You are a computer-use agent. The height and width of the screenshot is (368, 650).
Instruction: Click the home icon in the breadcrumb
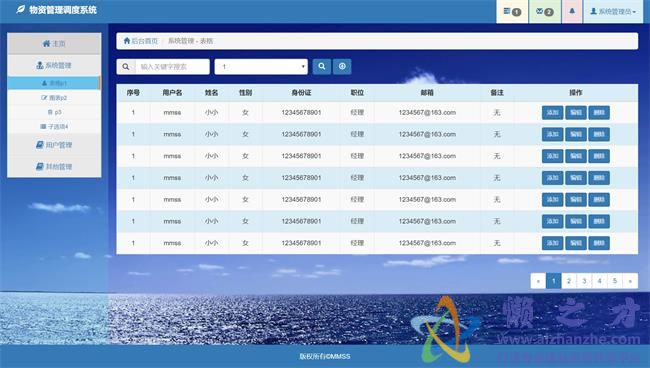[127, 41]
